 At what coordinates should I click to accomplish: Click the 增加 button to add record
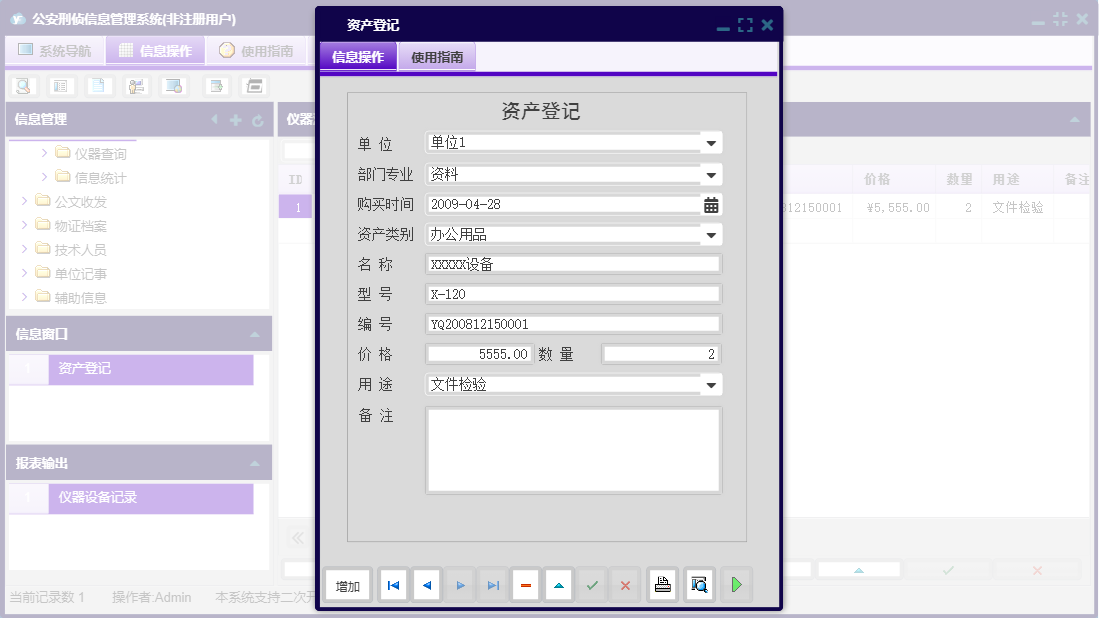click(347, 585)
